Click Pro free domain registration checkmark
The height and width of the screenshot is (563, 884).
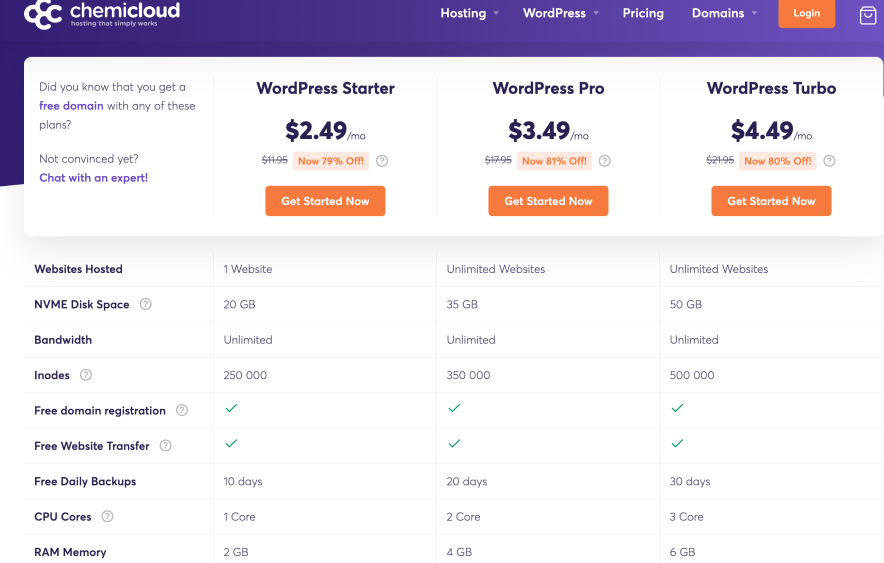[454, 407]
